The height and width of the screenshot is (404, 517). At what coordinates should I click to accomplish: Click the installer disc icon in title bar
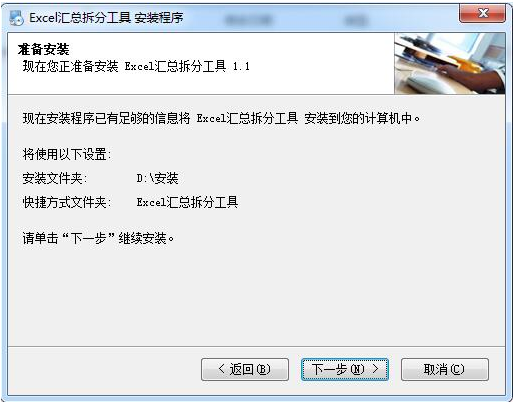tap(16, 18)
